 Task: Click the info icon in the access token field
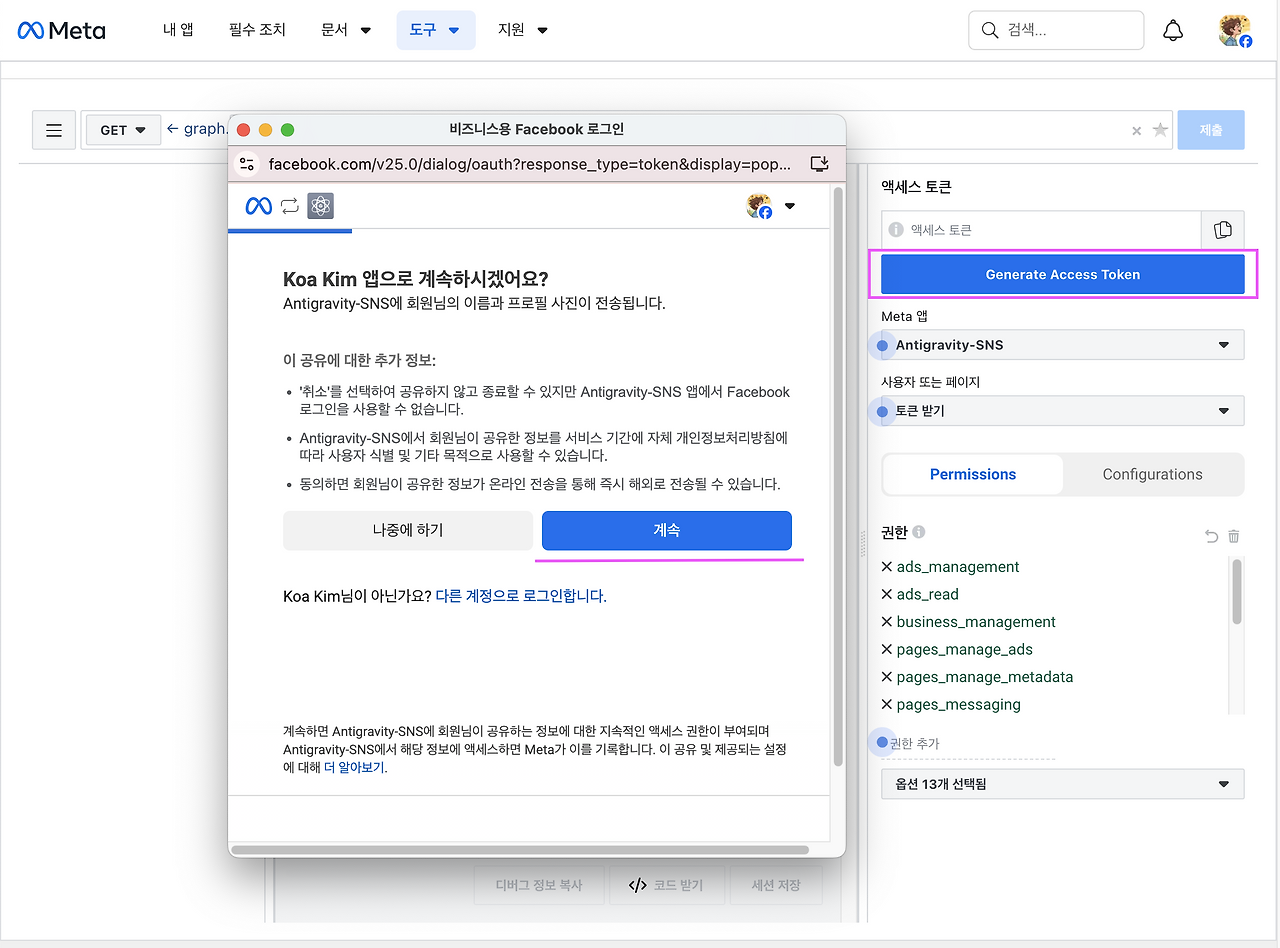(x=896, y=230)
